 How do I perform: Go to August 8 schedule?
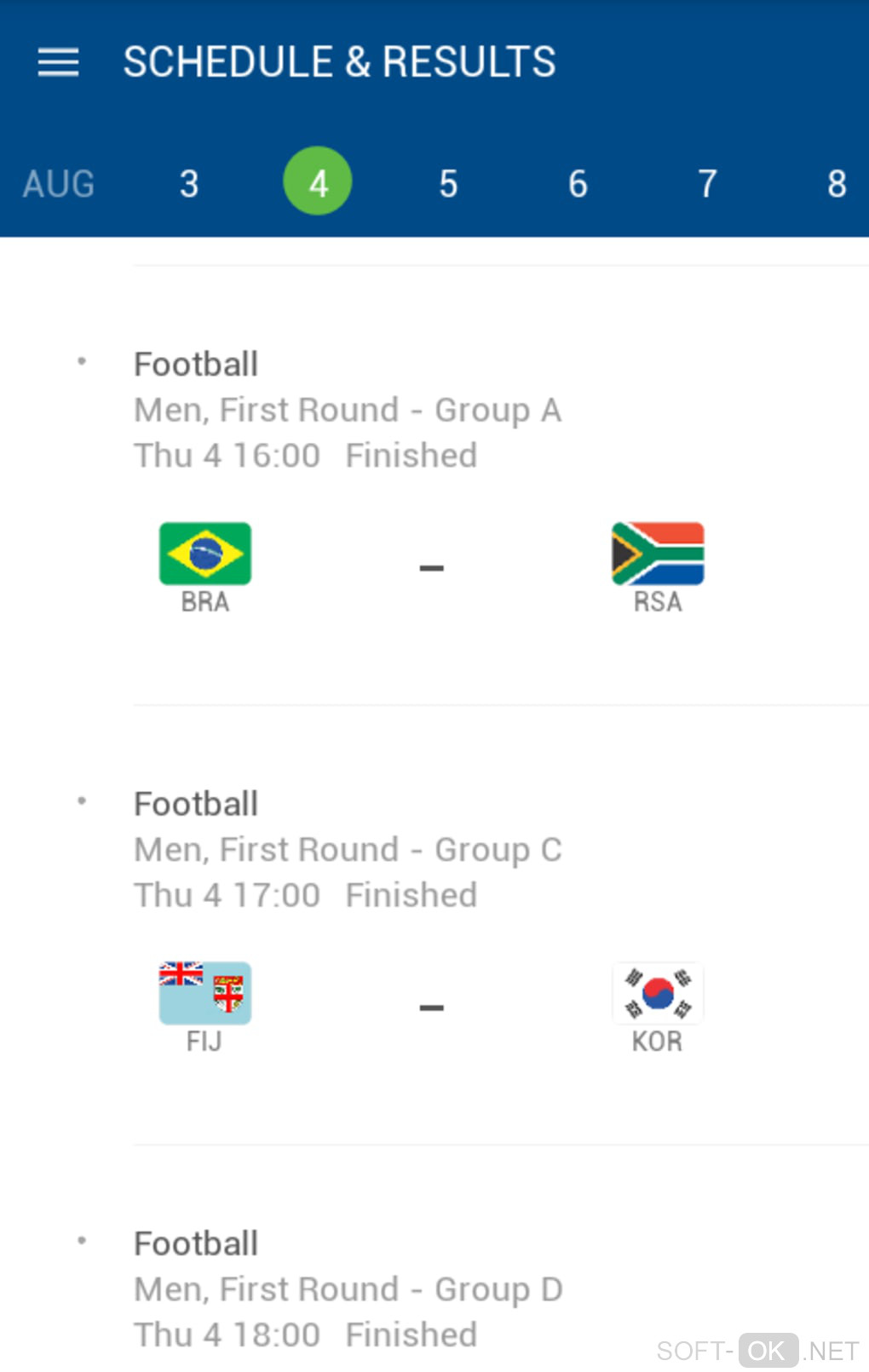[837, 183]
